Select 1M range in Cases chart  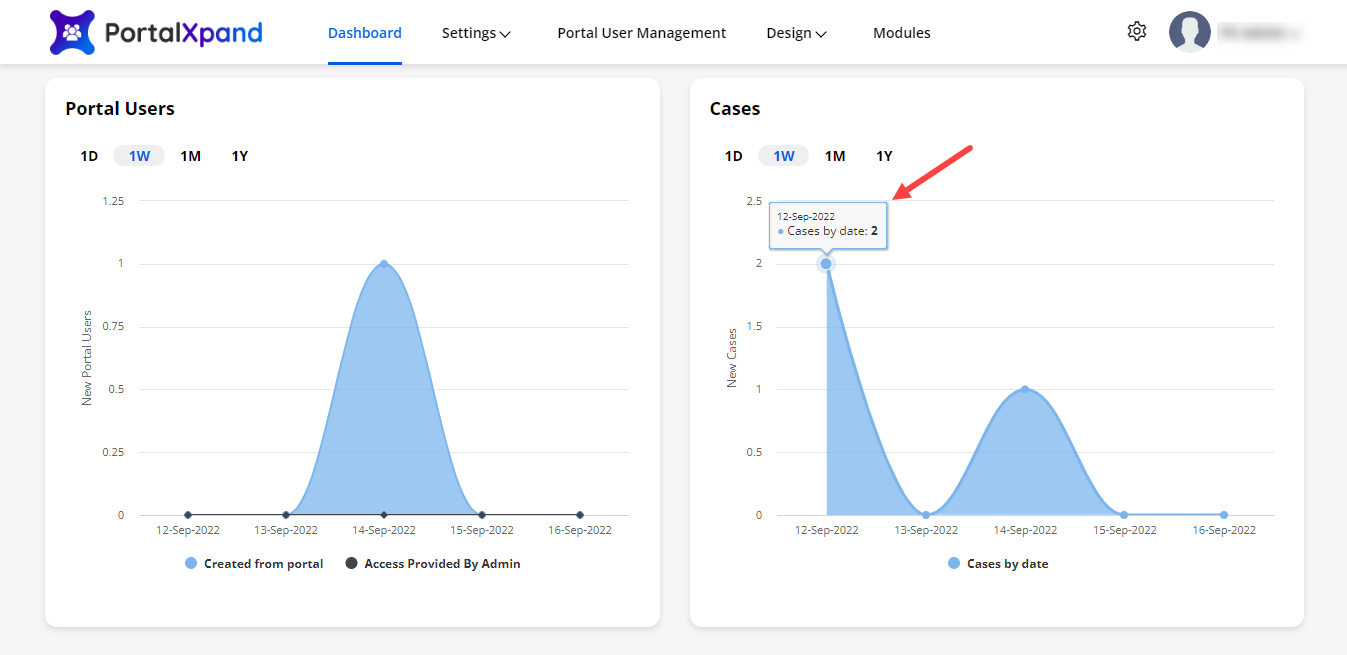pos(835,156)
